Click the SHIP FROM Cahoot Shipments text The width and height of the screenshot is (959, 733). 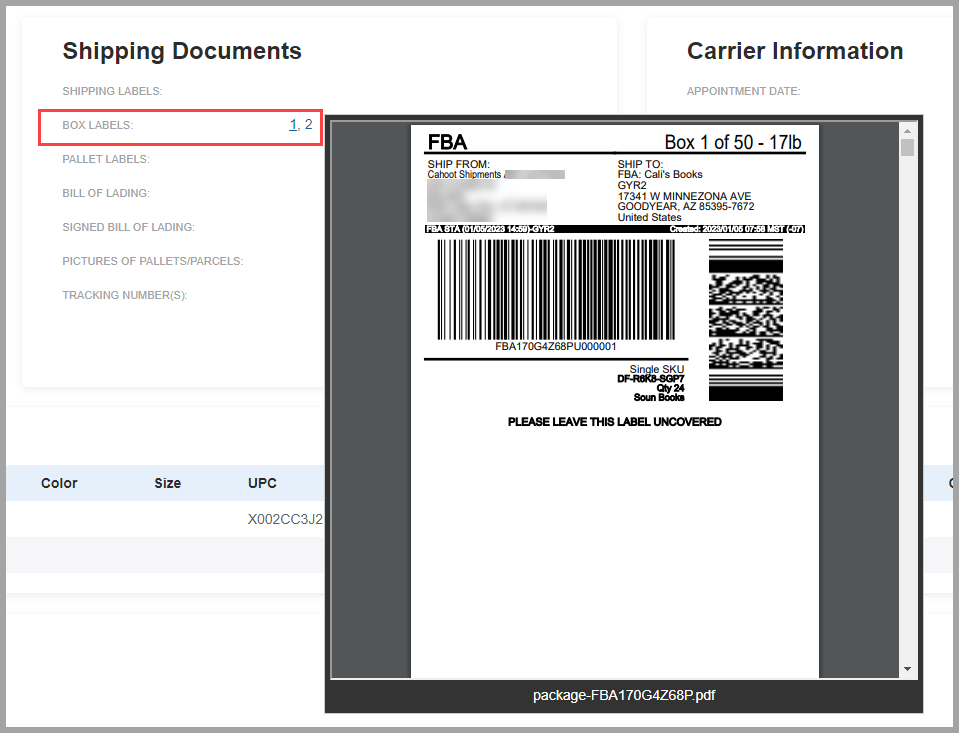click(x=465, y=169)
